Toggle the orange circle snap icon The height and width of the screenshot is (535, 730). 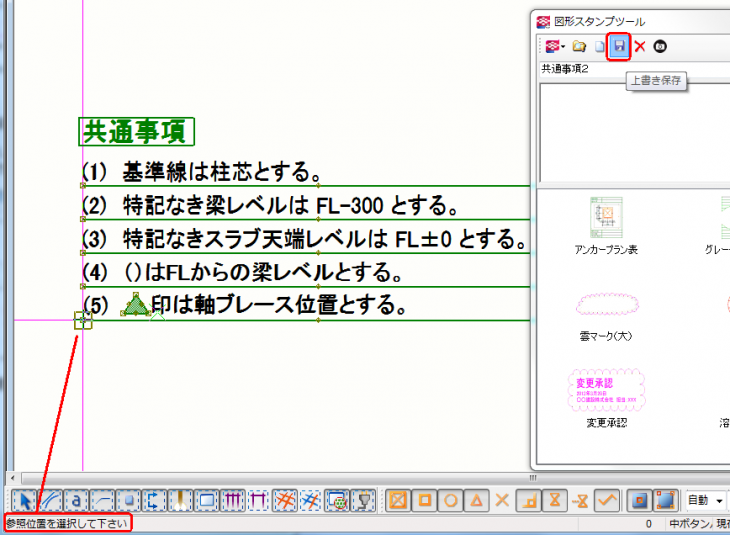coord(450,501)
